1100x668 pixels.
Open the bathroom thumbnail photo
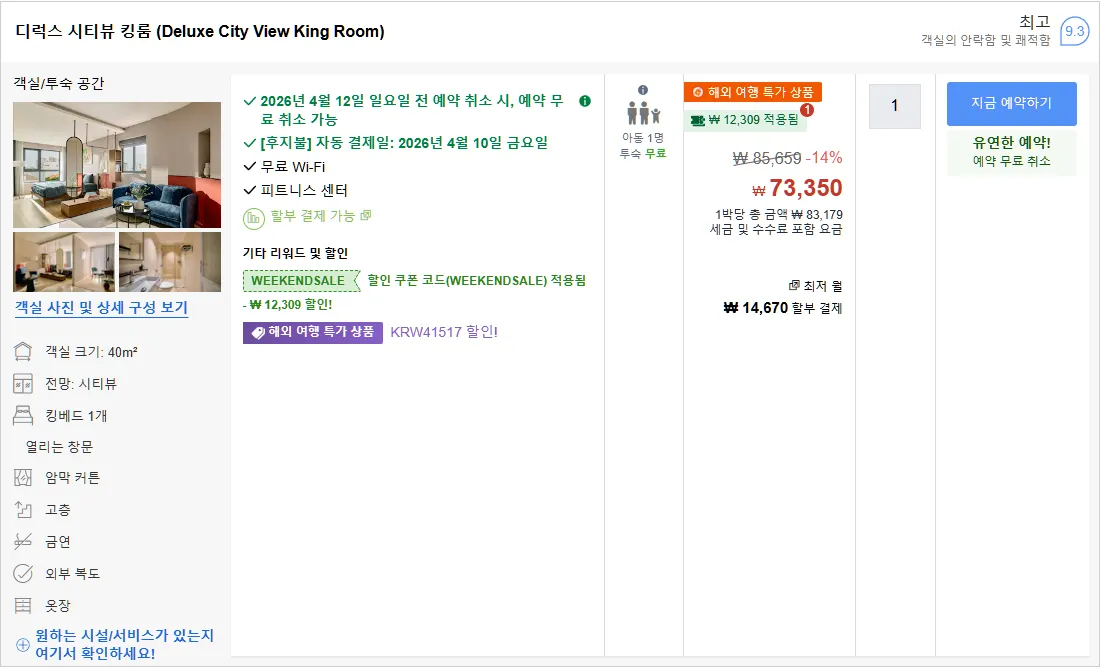[170, 262]
